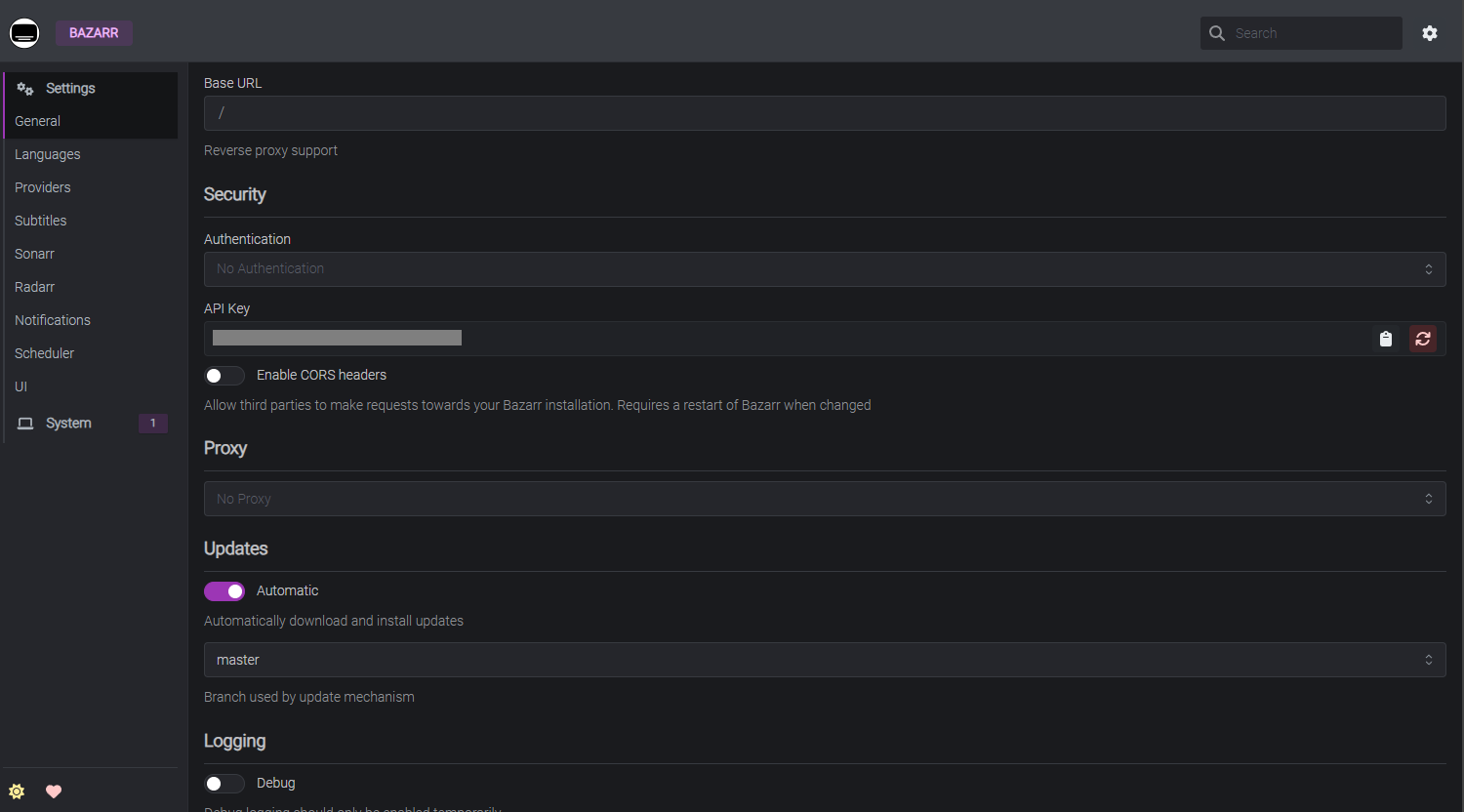Expand the No Proxy dropdown
Screen dimensions: 1464x812
824,499
